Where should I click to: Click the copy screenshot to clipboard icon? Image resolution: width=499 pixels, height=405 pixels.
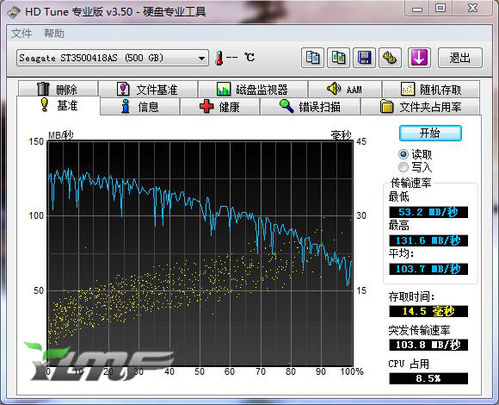point(338,58)
